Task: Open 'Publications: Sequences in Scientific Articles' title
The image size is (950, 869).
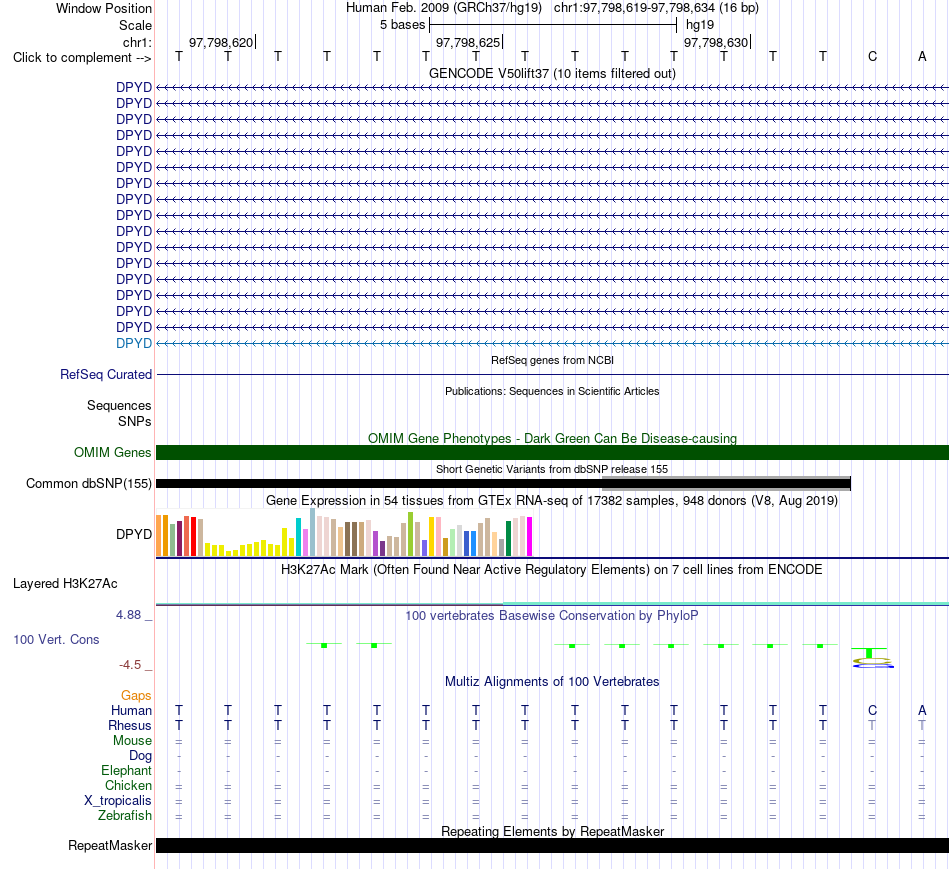Action: [x=552, y=391]
